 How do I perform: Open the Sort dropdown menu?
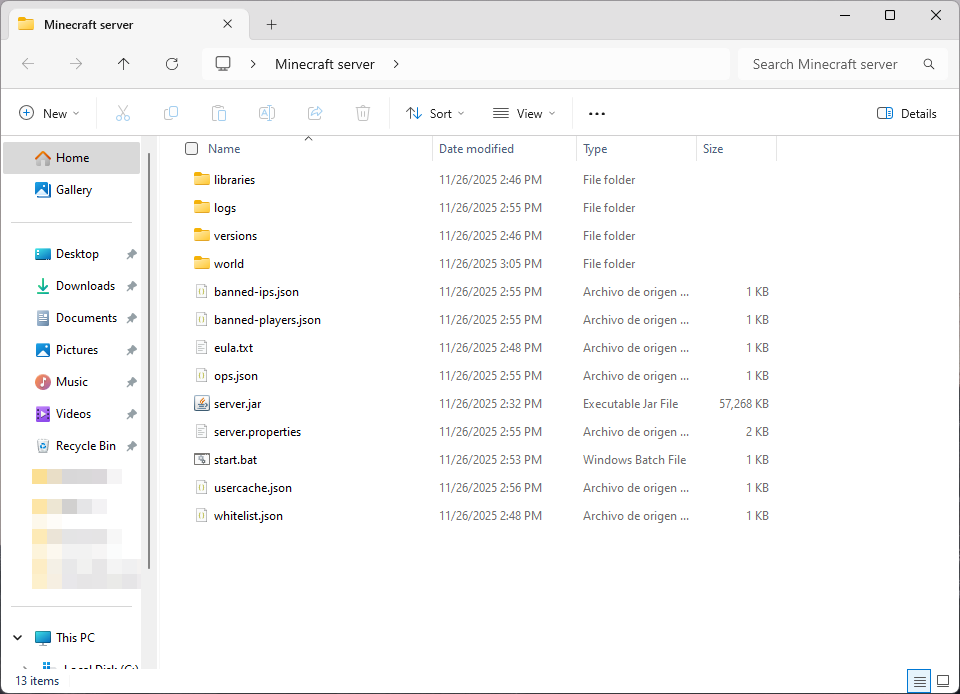click(x=435, y=113)
